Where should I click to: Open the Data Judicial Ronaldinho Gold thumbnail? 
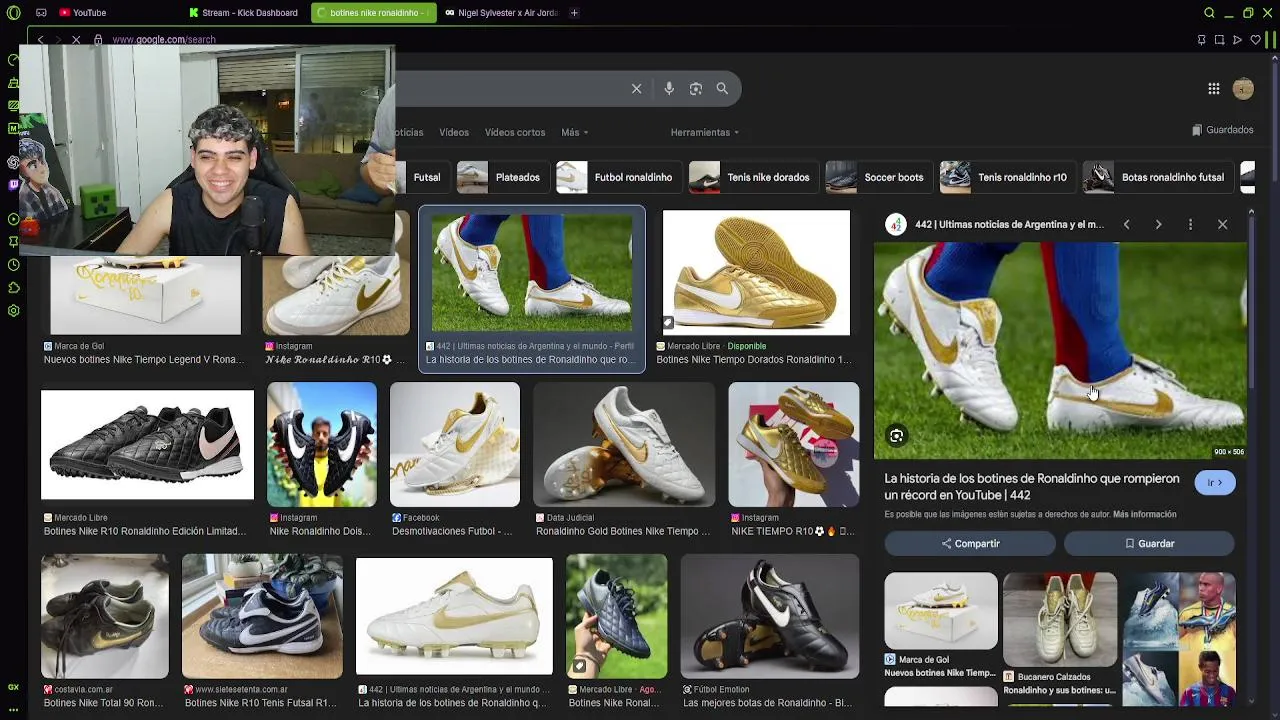(624, 444)
